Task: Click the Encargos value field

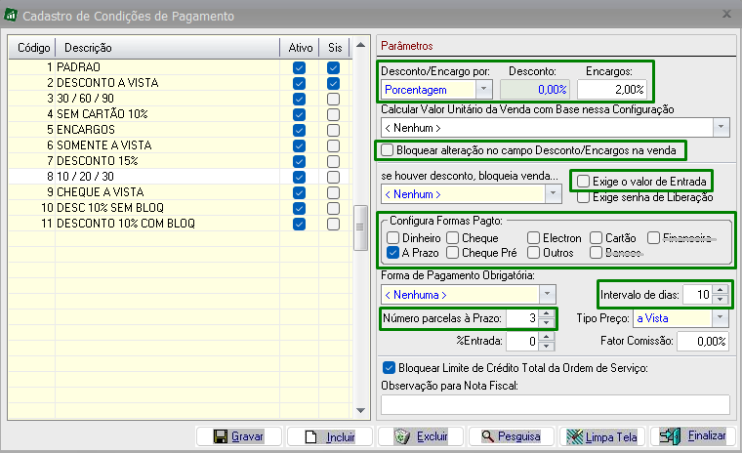Action: tap(612, 89)
